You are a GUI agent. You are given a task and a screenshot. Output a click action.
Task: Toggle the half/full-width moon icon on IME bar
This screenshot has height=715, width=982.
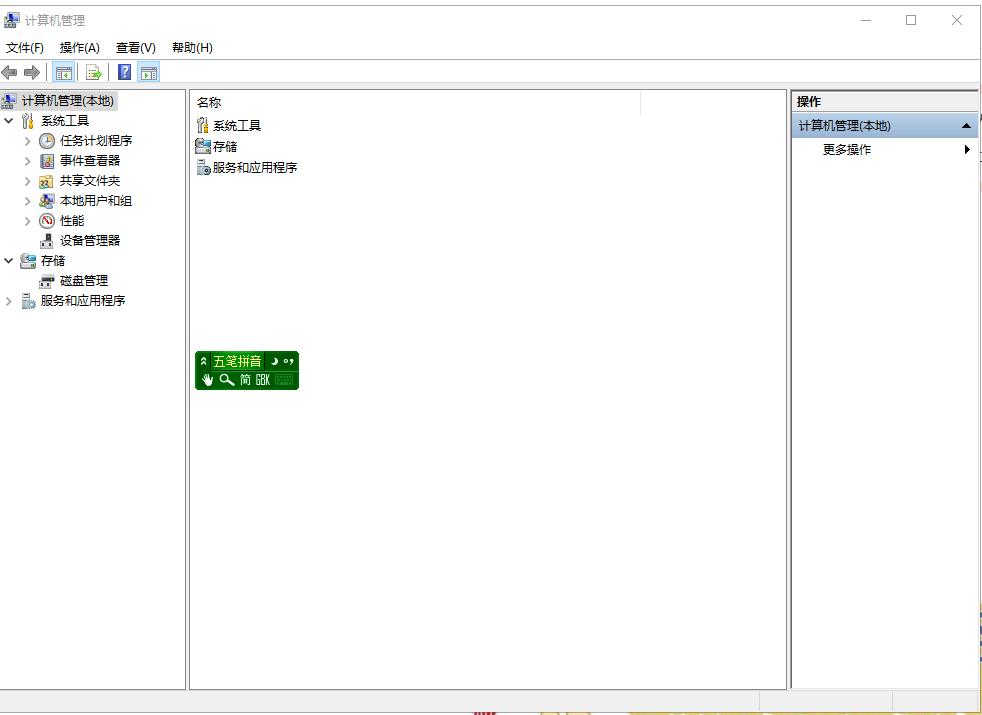[x=274, y=361]
